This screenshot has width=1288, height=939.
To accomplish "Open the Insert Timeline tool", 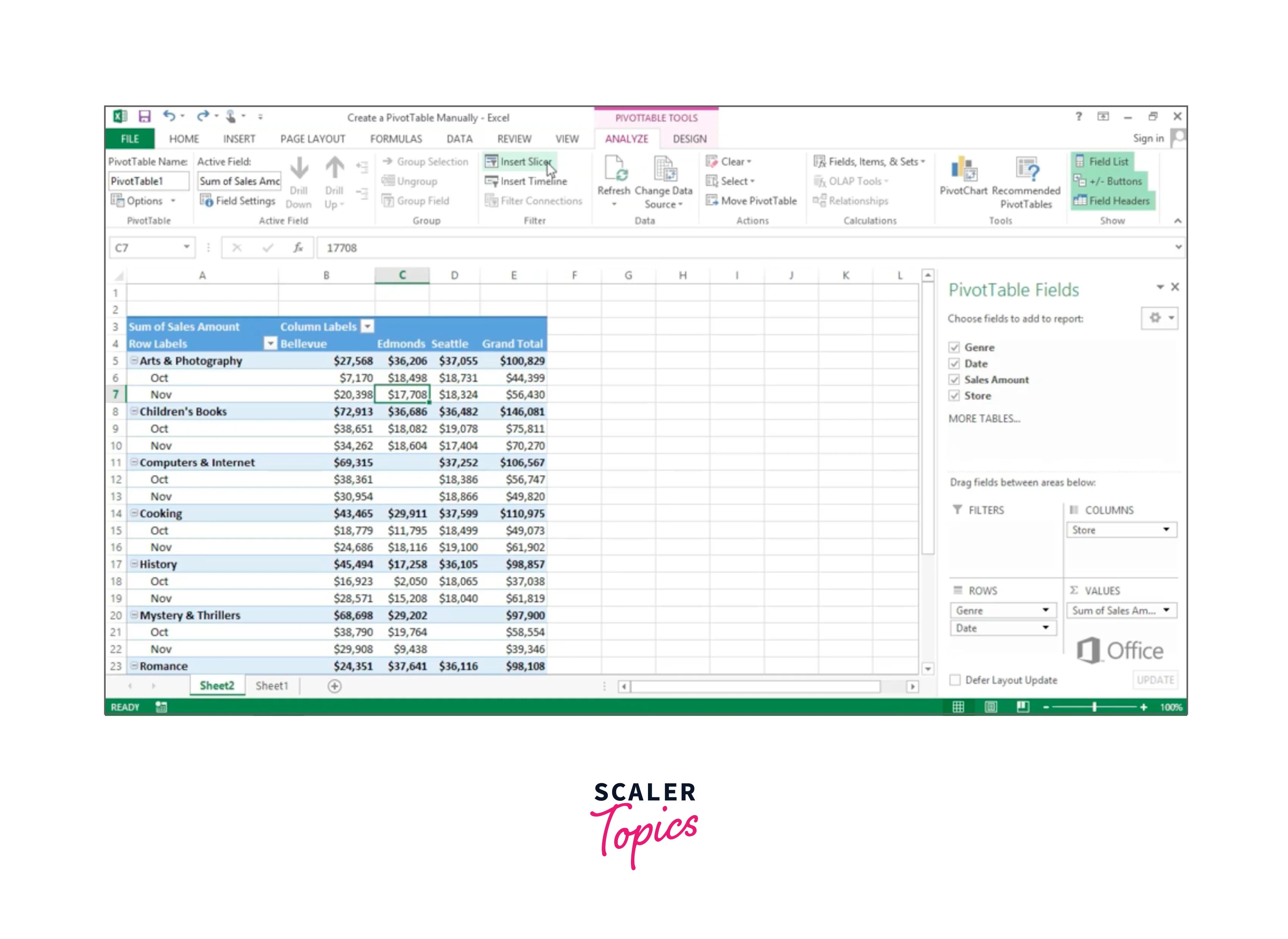I will coord(526,181).
